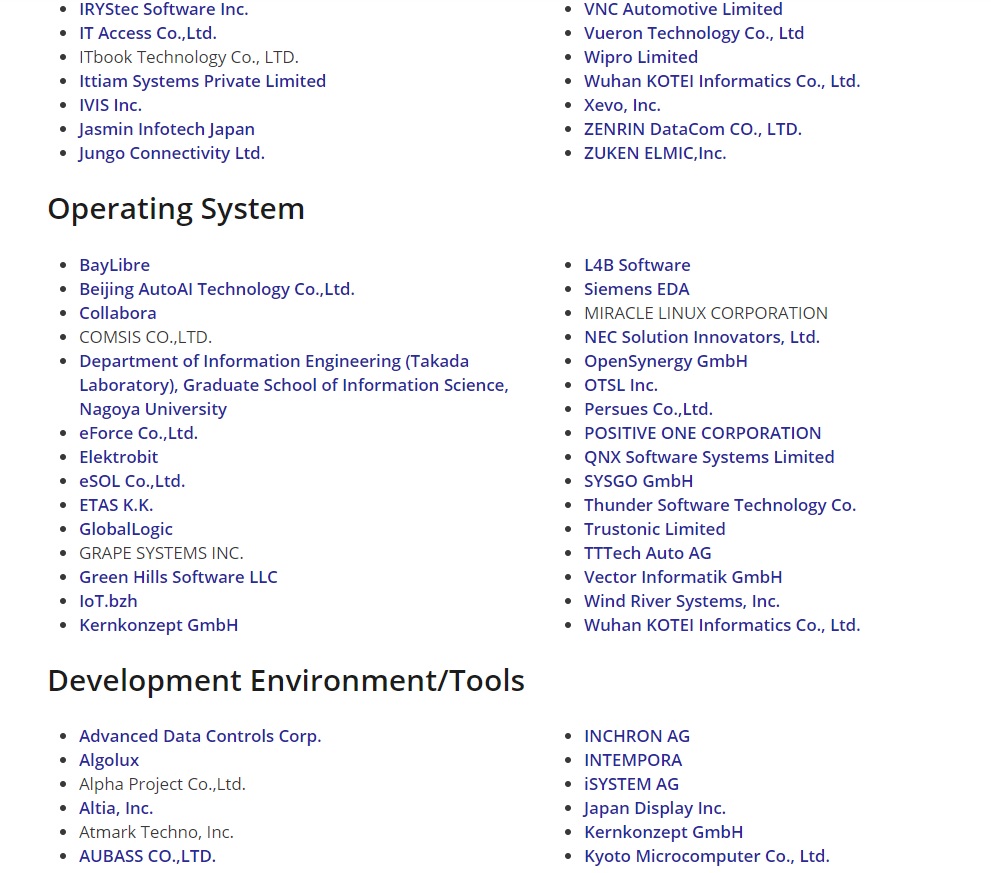The image size is (991, 873).
Task: Click the Siemens EDA link
Action: (636, 289)
